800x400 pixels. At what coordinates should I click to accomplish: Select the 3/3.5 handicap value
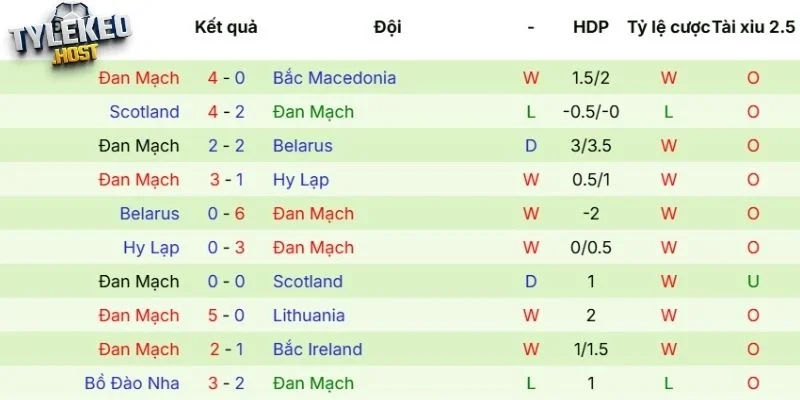click(591, 146)
